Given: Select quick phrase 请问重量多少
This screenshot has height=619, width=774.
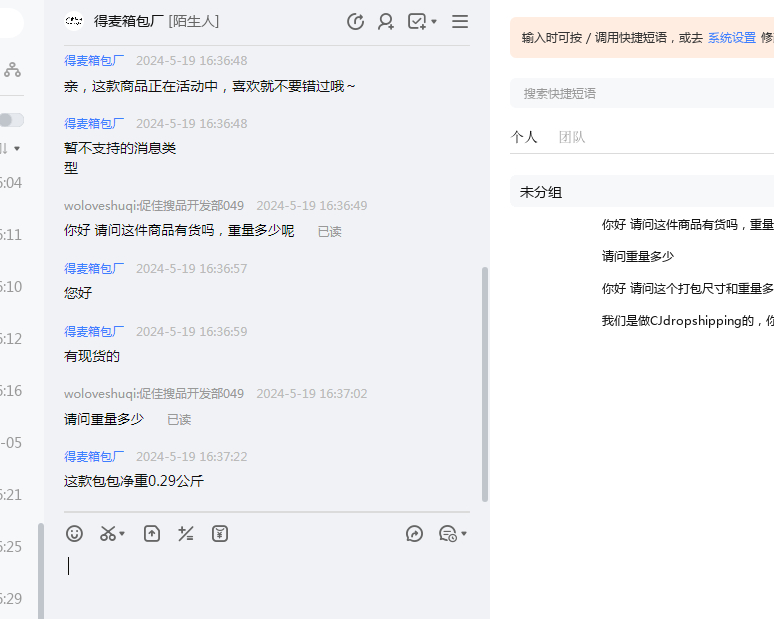Looking at the screenshot, I should pyautogui.click(x=638, y=256).
